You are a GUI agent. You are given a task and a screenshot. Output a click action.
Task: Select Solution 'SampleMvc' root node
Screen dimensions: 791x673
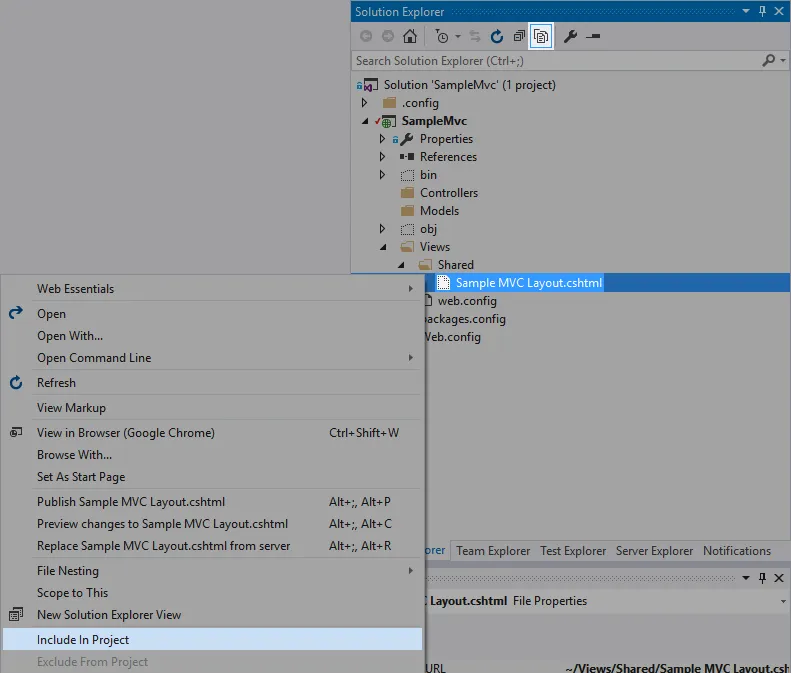[470, 85]
